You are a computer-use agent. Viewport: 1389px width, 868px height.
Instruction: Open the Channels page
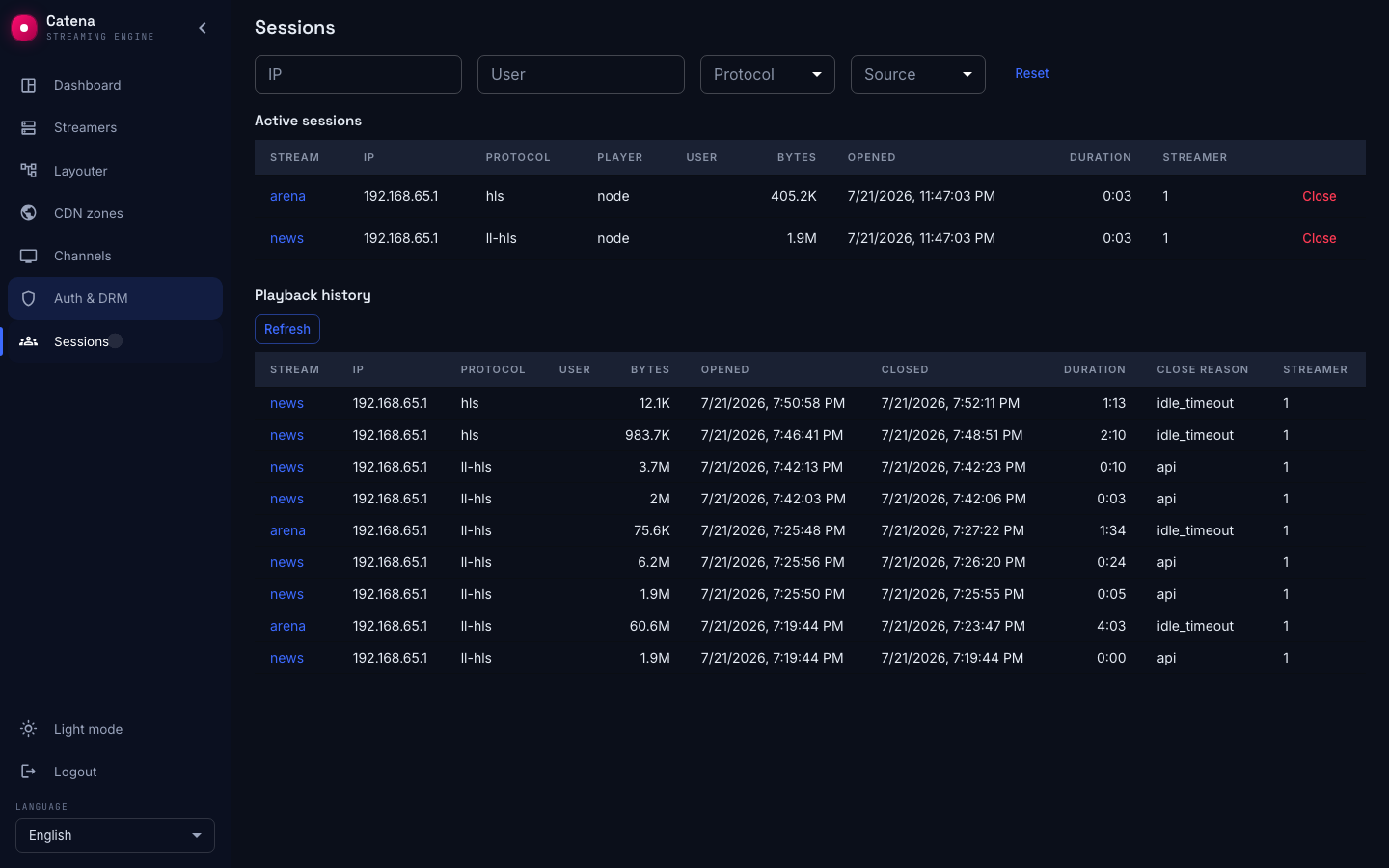(x=115, y=256)
